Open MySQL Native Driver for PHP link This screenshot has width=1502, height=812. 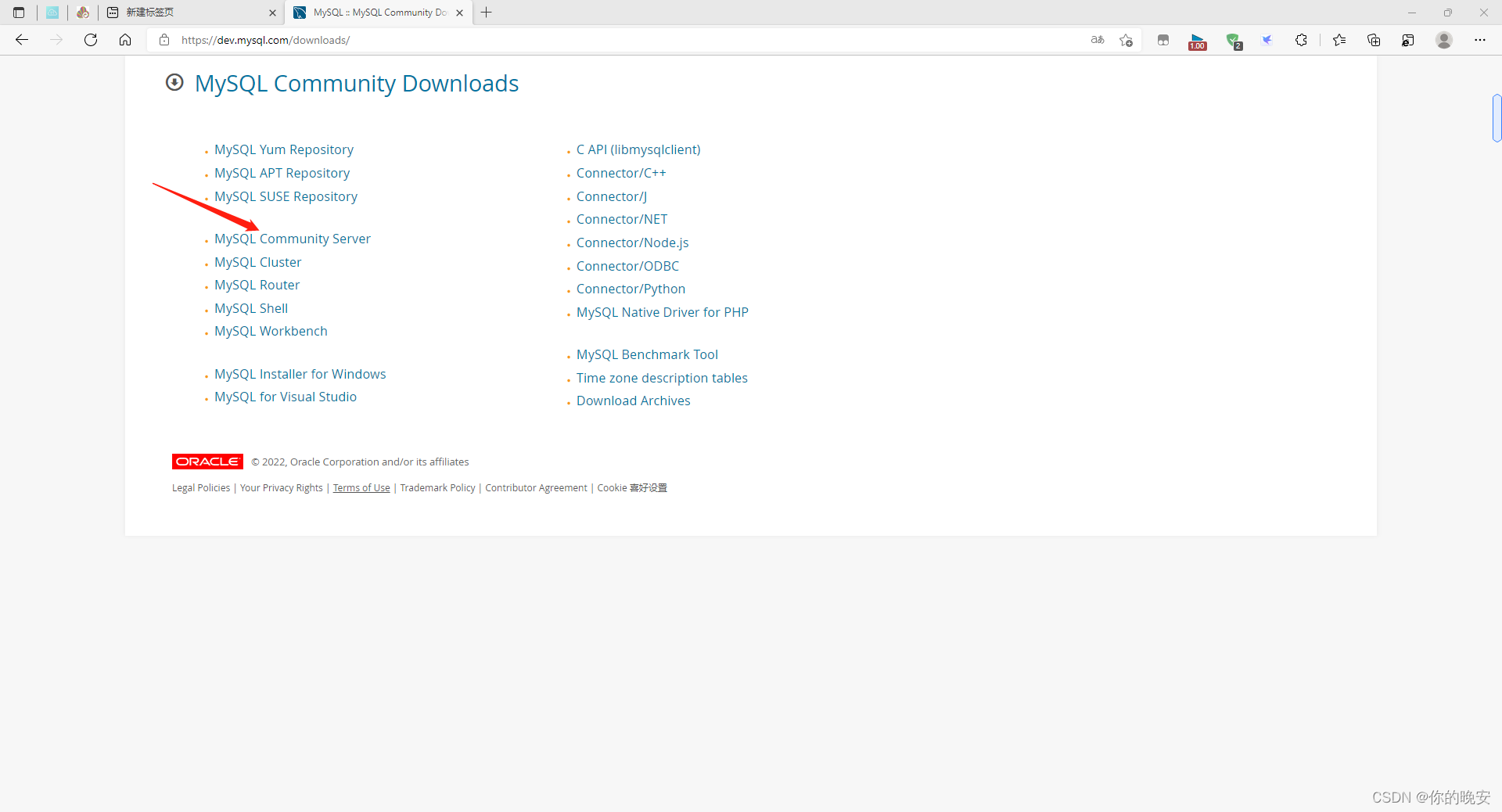point(663,312)
